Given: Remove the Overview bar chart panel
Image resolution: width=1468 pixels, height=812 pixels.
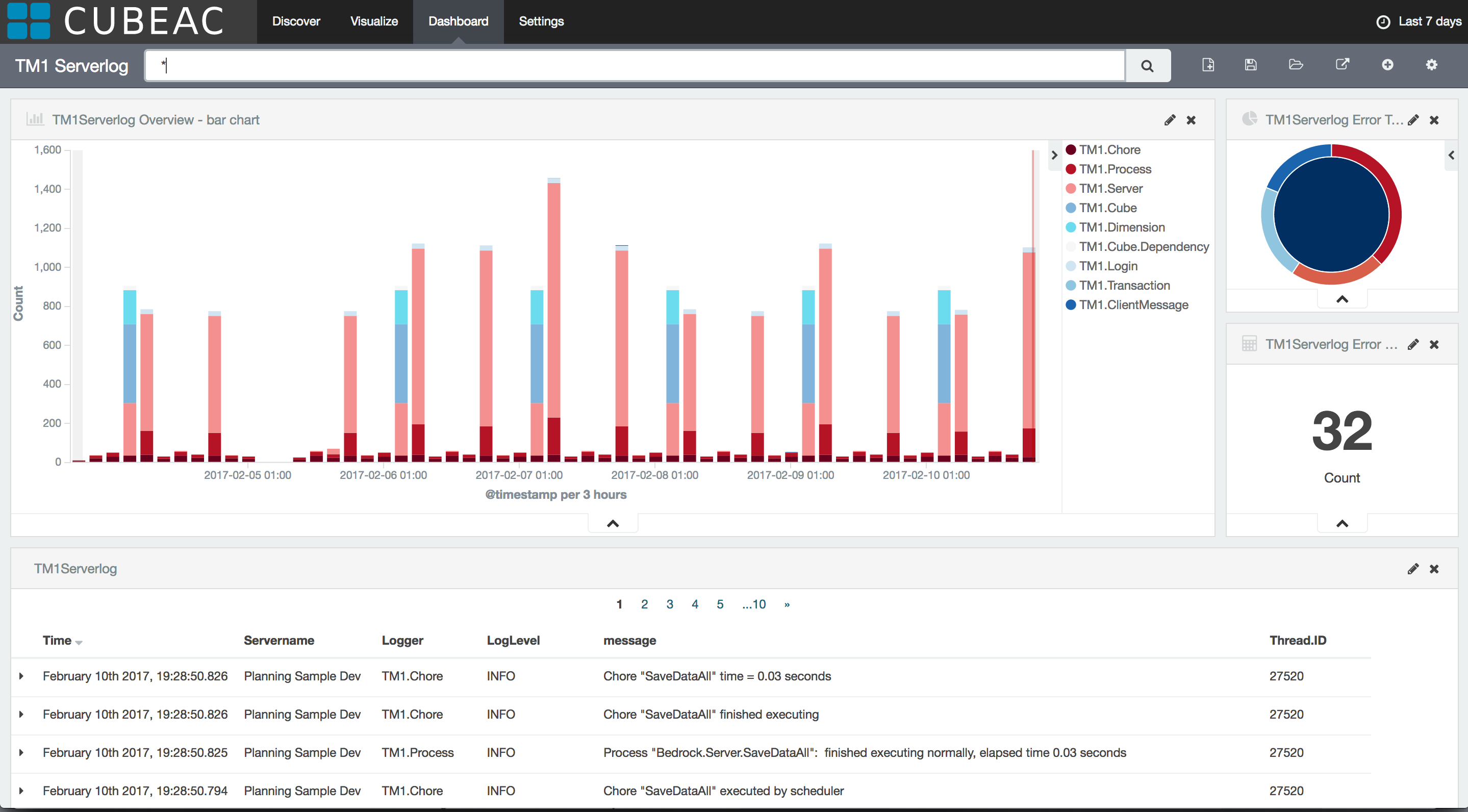Looking at the screenshot, I should click(x=1191, y=120).
